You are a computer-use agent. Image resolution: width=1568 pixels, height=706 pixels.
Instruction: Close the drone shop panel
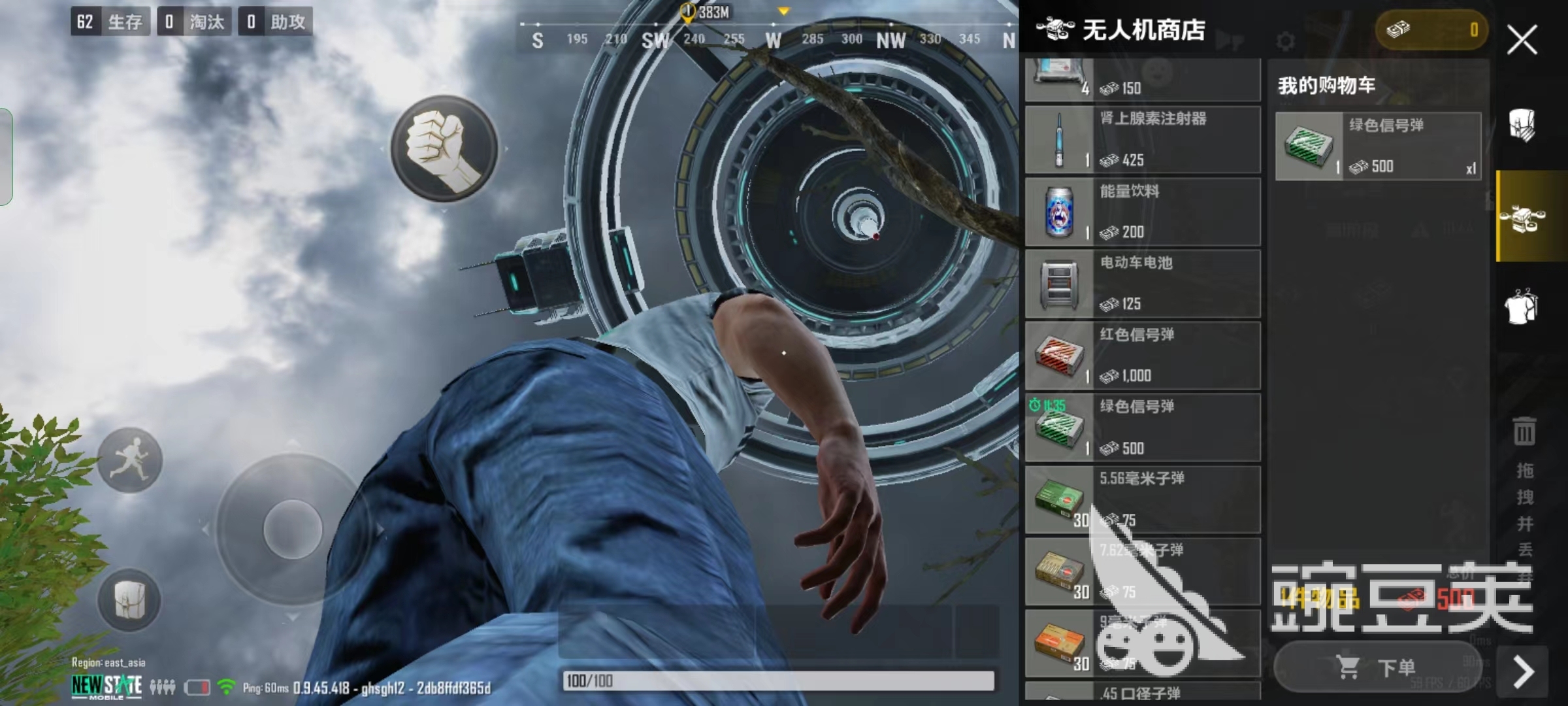pos(1522,41)
